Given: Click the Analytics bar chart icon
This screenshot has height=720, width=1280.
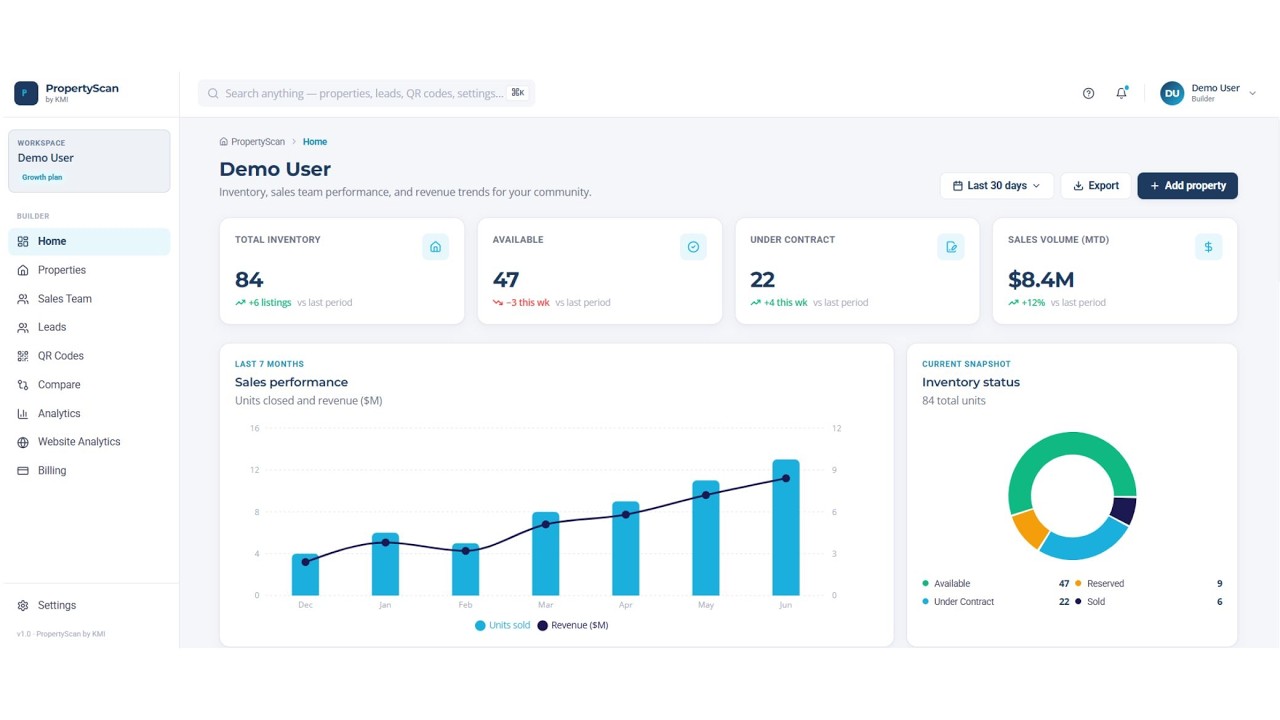Looking at the screenshot, I should click(x=23, y=413).
